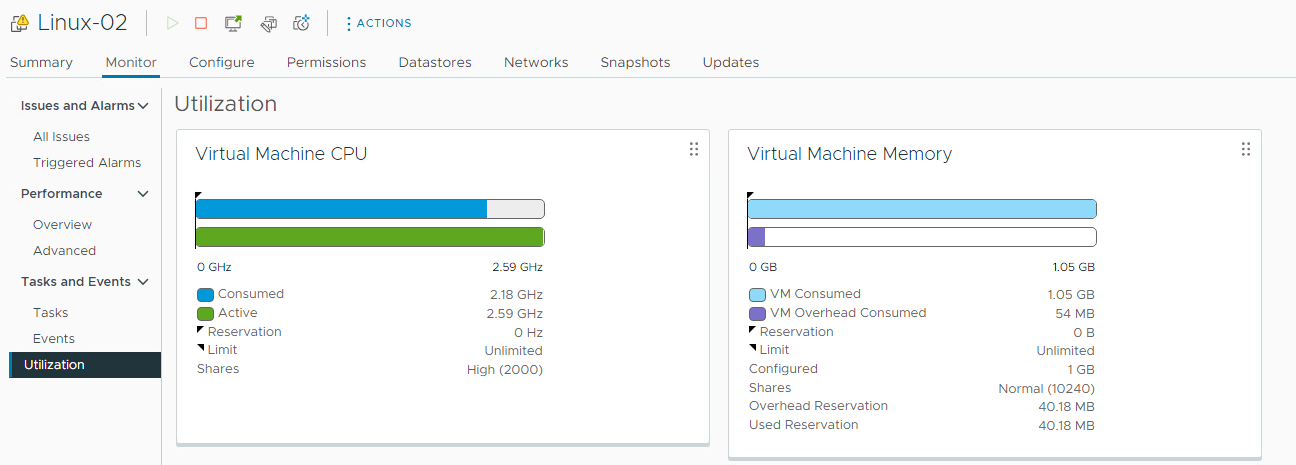Open Edit Settings icon in toolbar
Viewport: 1296px width, 465px height.
tap(268, 23)
